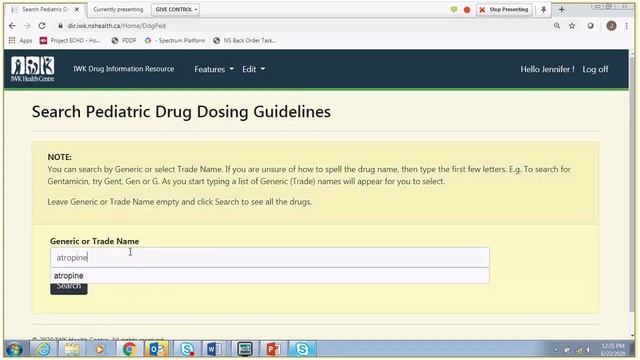Click the round extension icon beside the star
Viewport: 640px width, 360px height.
point(590,26)
